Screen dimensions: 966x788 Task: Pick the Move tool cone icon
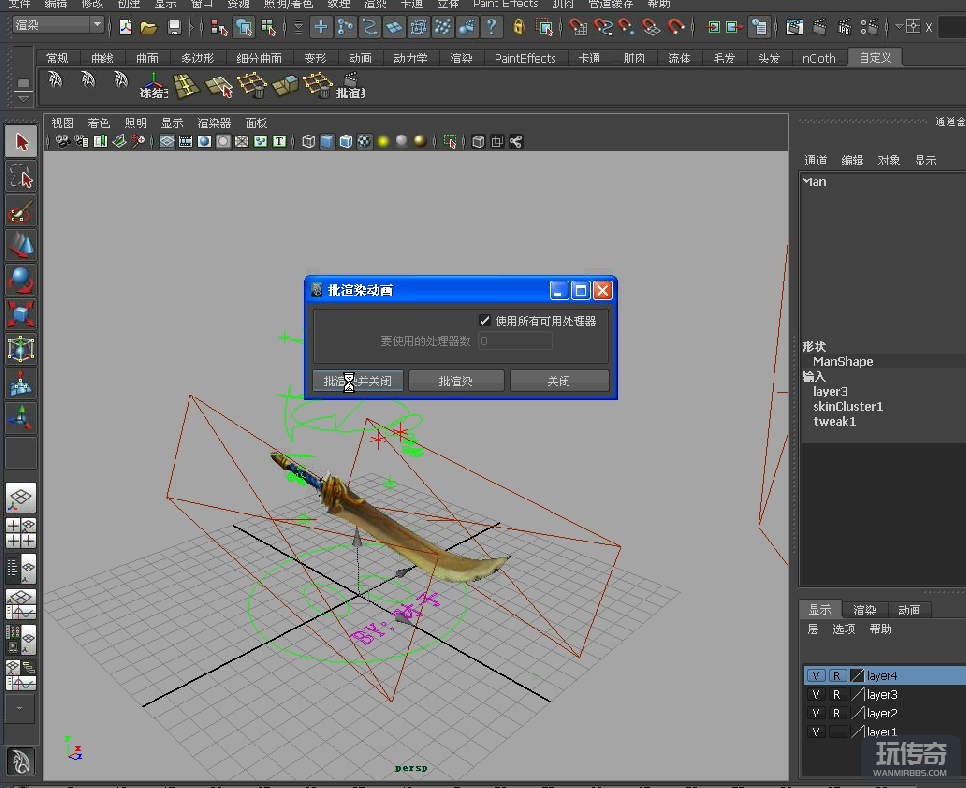pos(21,245)
